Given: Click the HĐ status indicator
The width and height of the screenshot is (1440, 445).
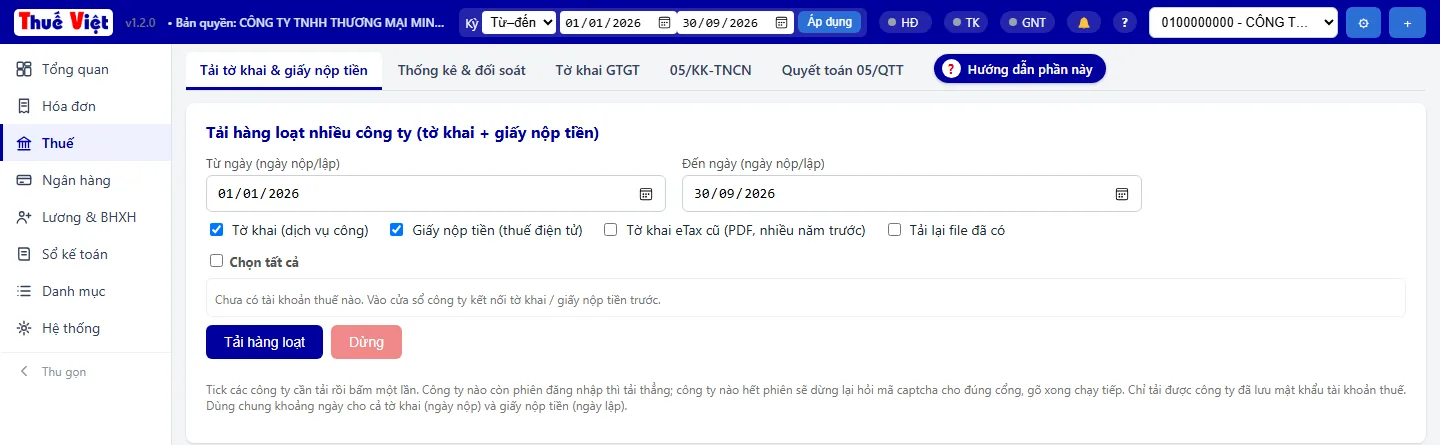Looking at the screenshot, I should pos(906,22).
